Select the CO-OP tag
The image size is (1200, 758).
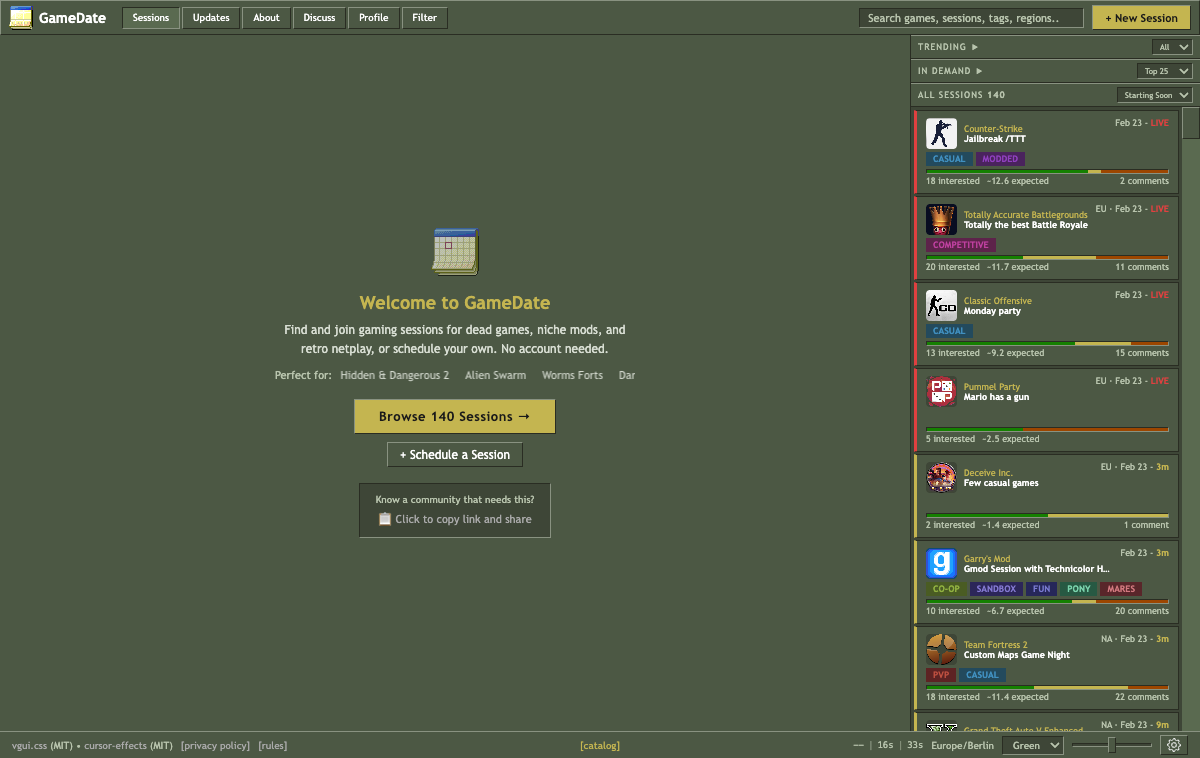click(x=946, y=589)
